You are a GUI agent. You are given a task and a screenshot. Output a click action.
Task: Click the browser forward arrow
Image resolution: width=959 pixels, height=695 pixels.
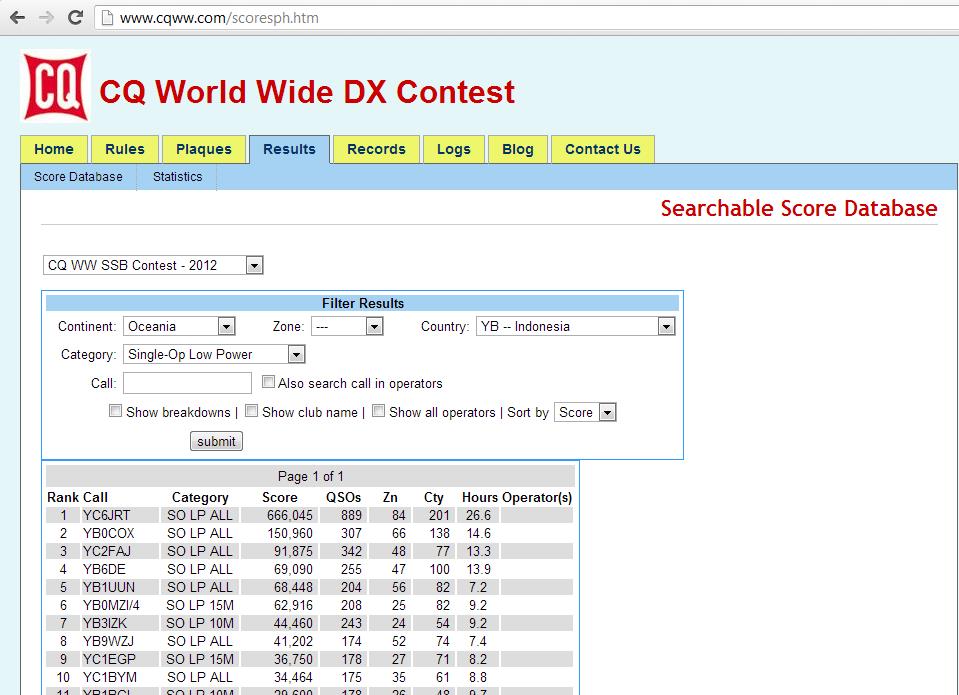(46, 18)
